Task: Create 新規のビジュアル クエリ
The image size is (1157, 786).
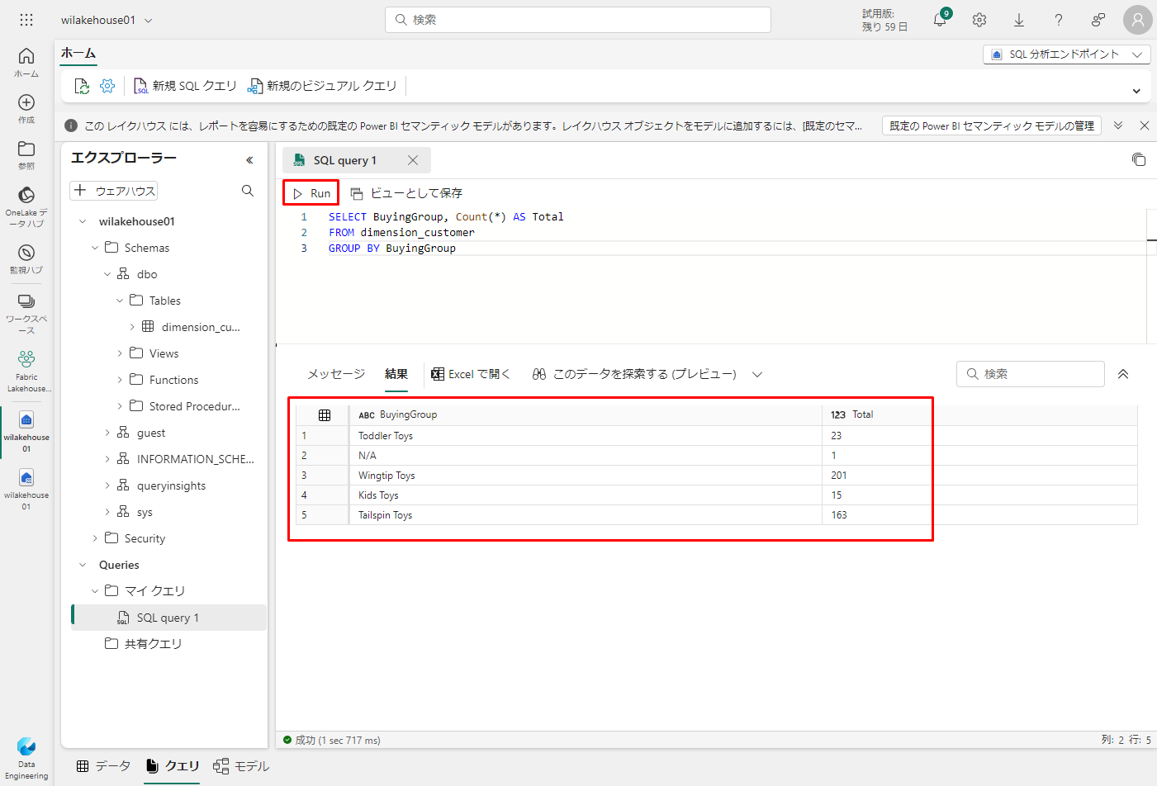Action: coord(322,86)
